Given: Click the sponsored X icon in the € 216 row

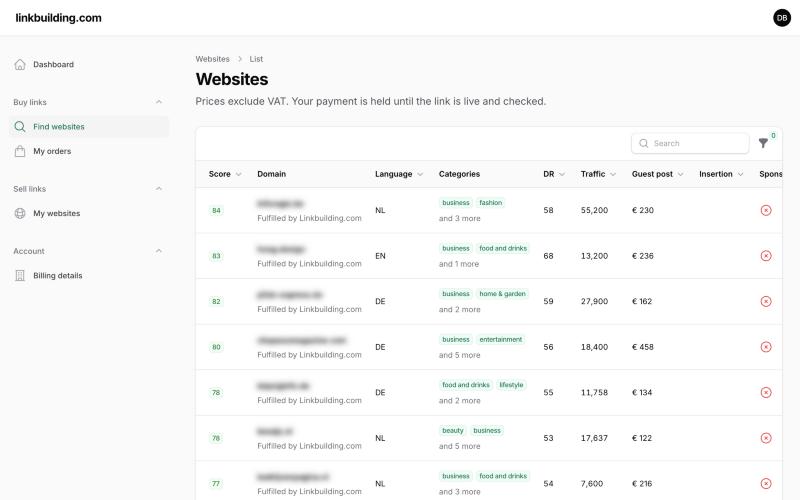Looking at the screenshot, I should coord(766,483).
